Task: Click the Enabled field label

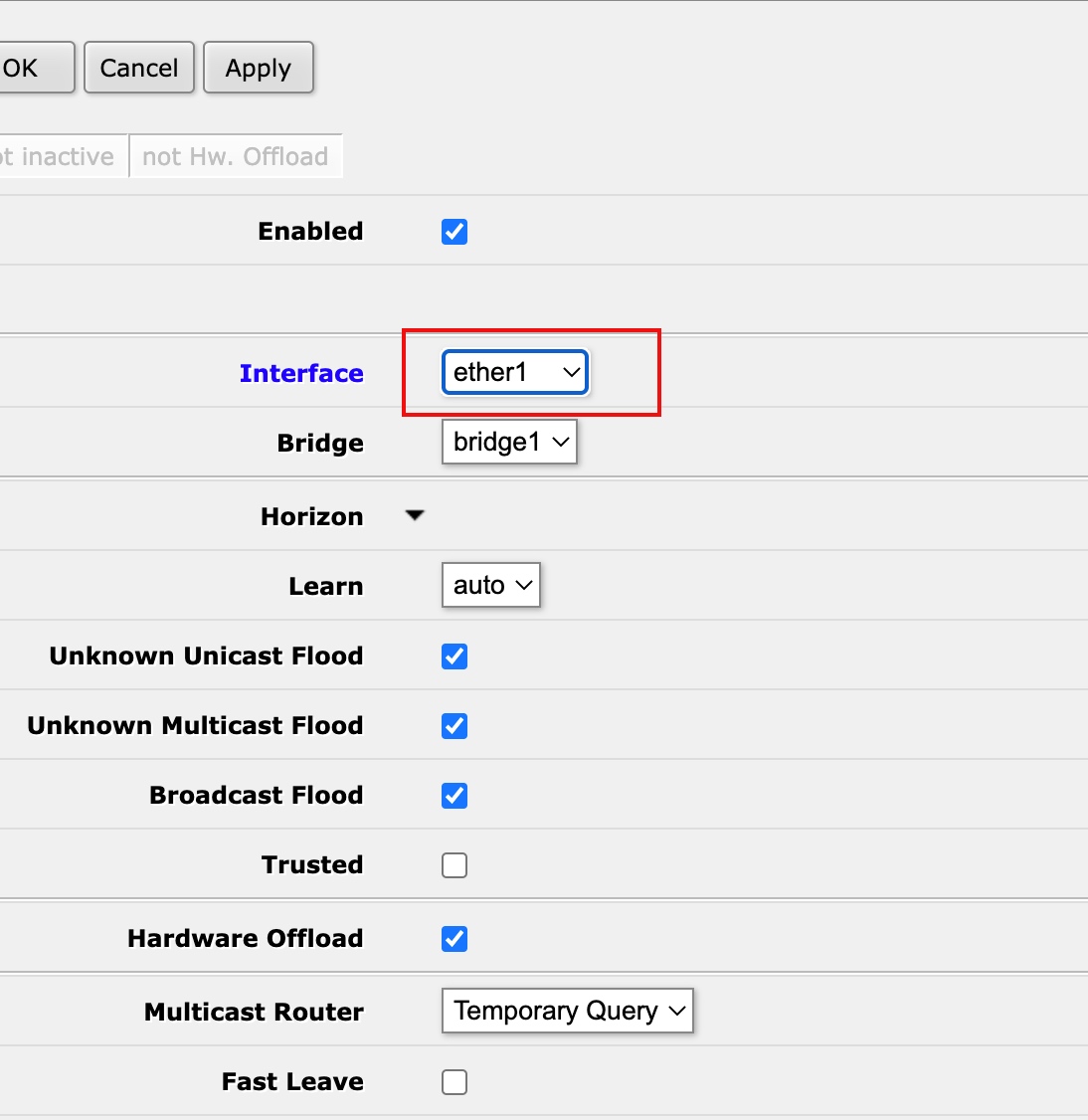Action: coord(310,232)
